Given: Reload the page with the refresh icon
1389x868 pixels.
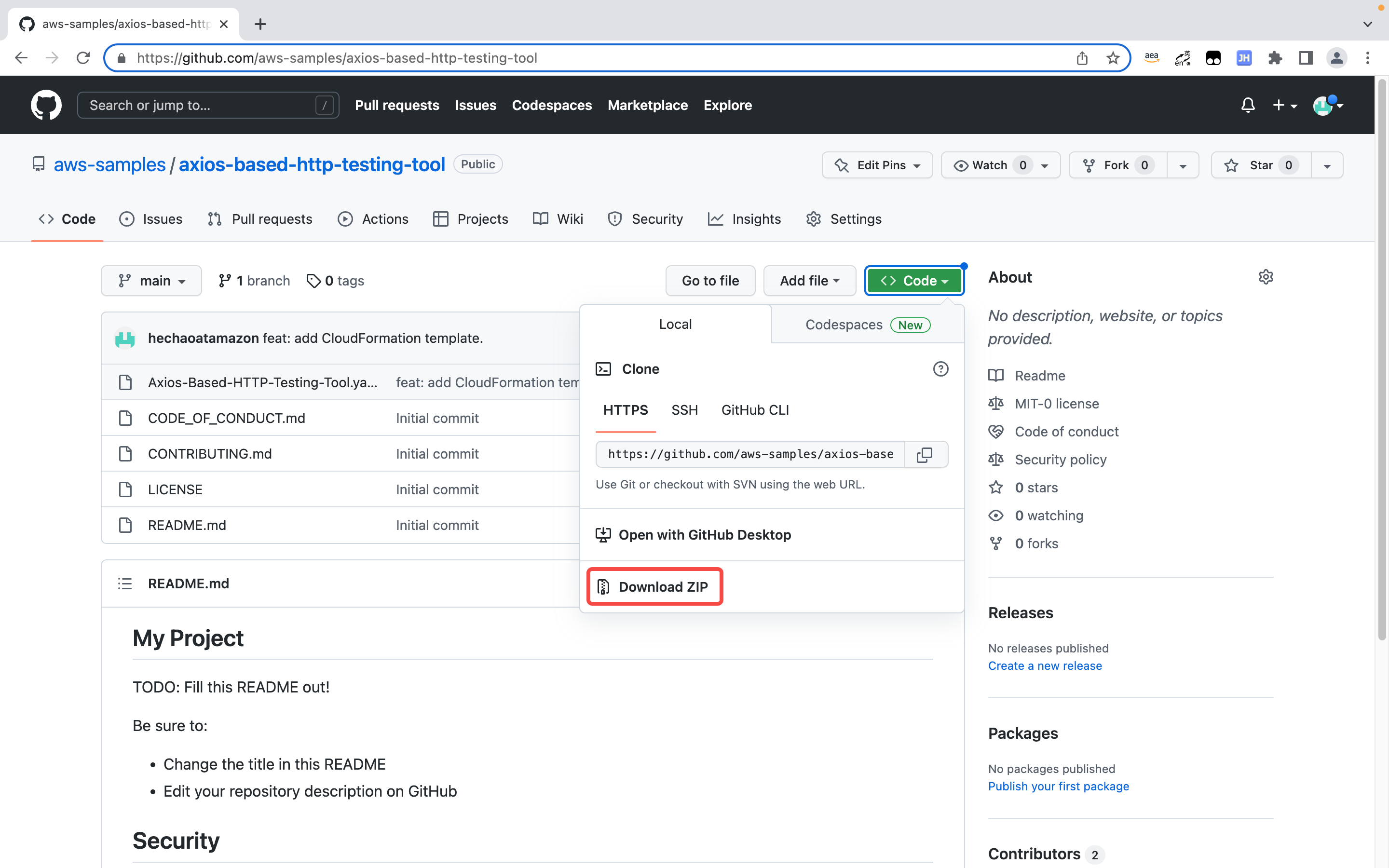Looking at the screenshot, I should tap(83, 58).
